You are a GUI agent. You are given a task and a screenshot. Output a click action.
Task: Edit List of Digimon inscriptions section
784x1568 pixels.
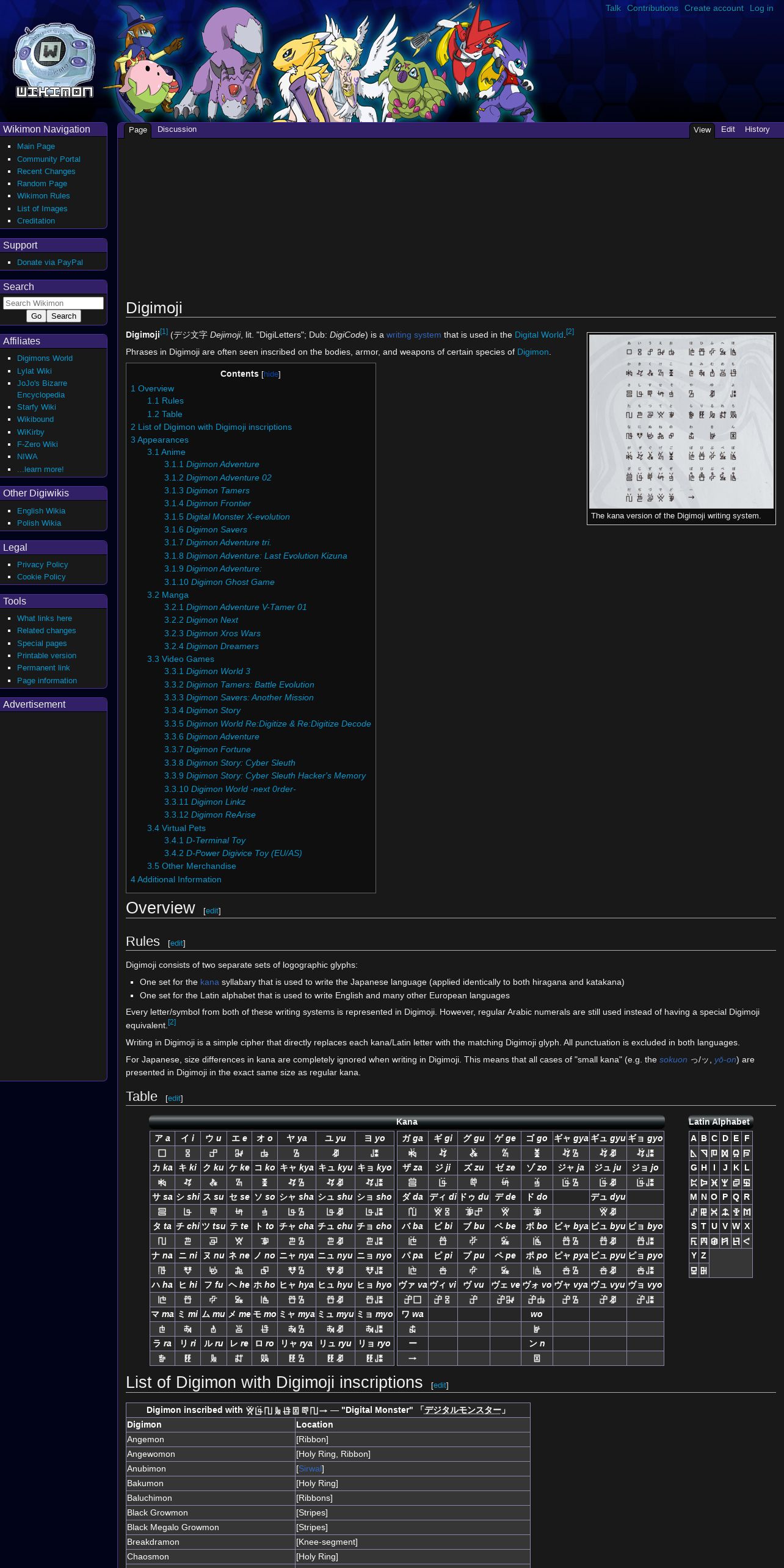(440, 1385)
